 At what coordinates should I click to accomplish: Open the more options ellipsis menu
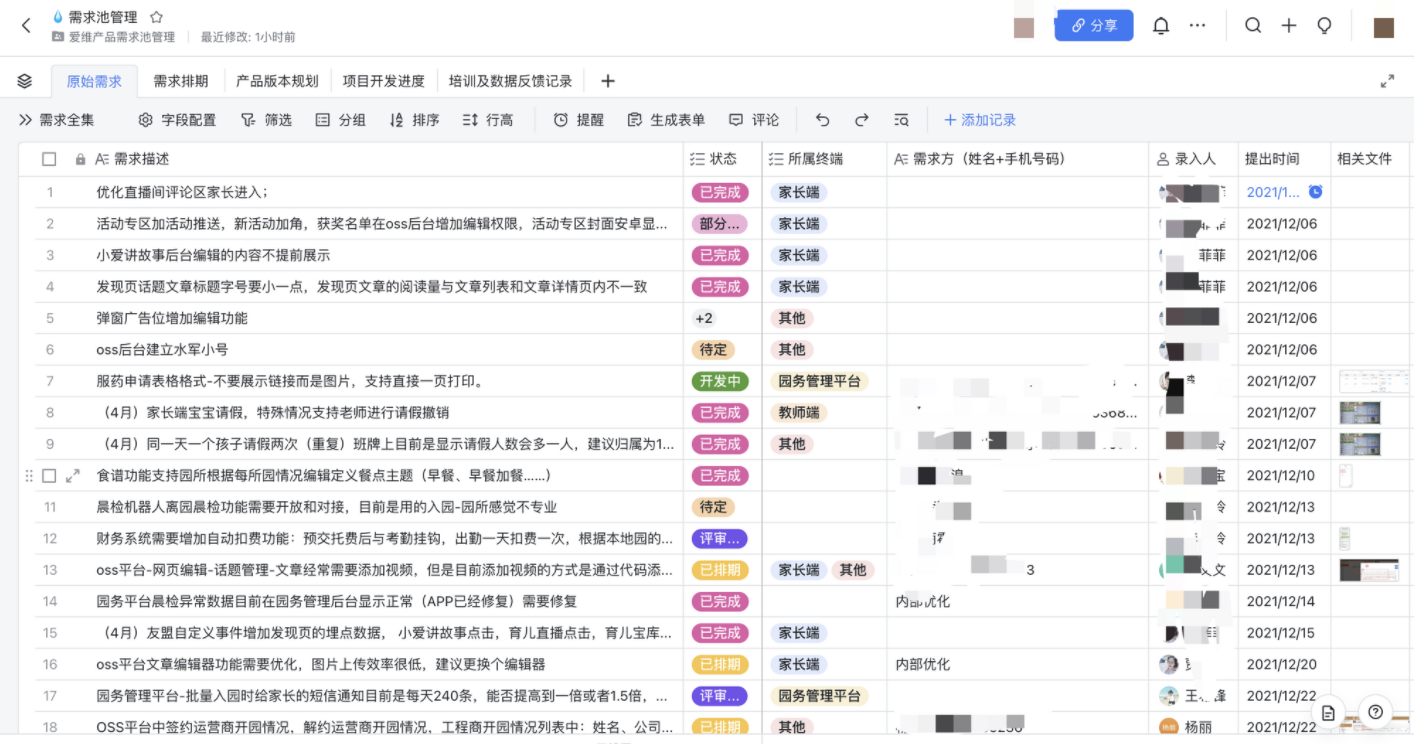tap(1197, 26)
